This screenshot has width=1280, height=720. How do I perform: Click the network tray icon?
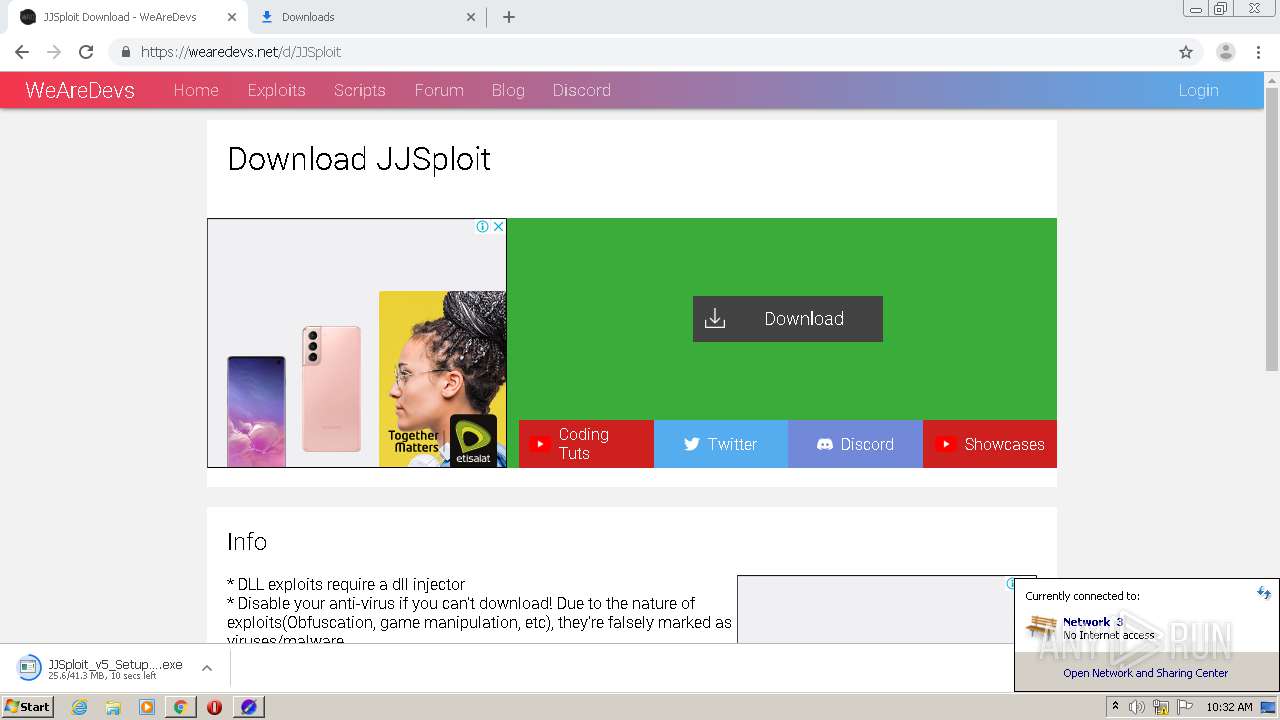[x=1161, y=707]
